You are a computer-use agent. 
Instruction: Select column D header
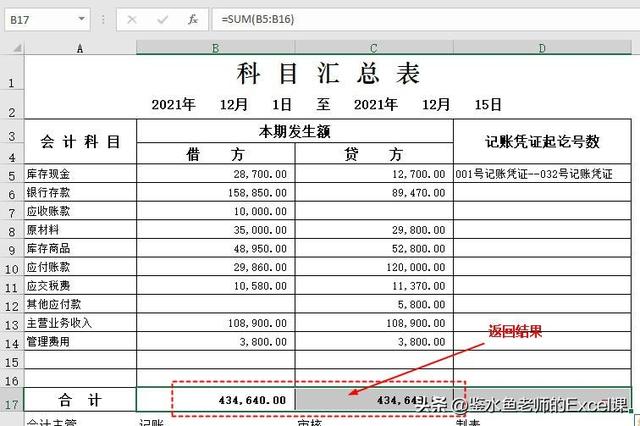pos(542,48)
